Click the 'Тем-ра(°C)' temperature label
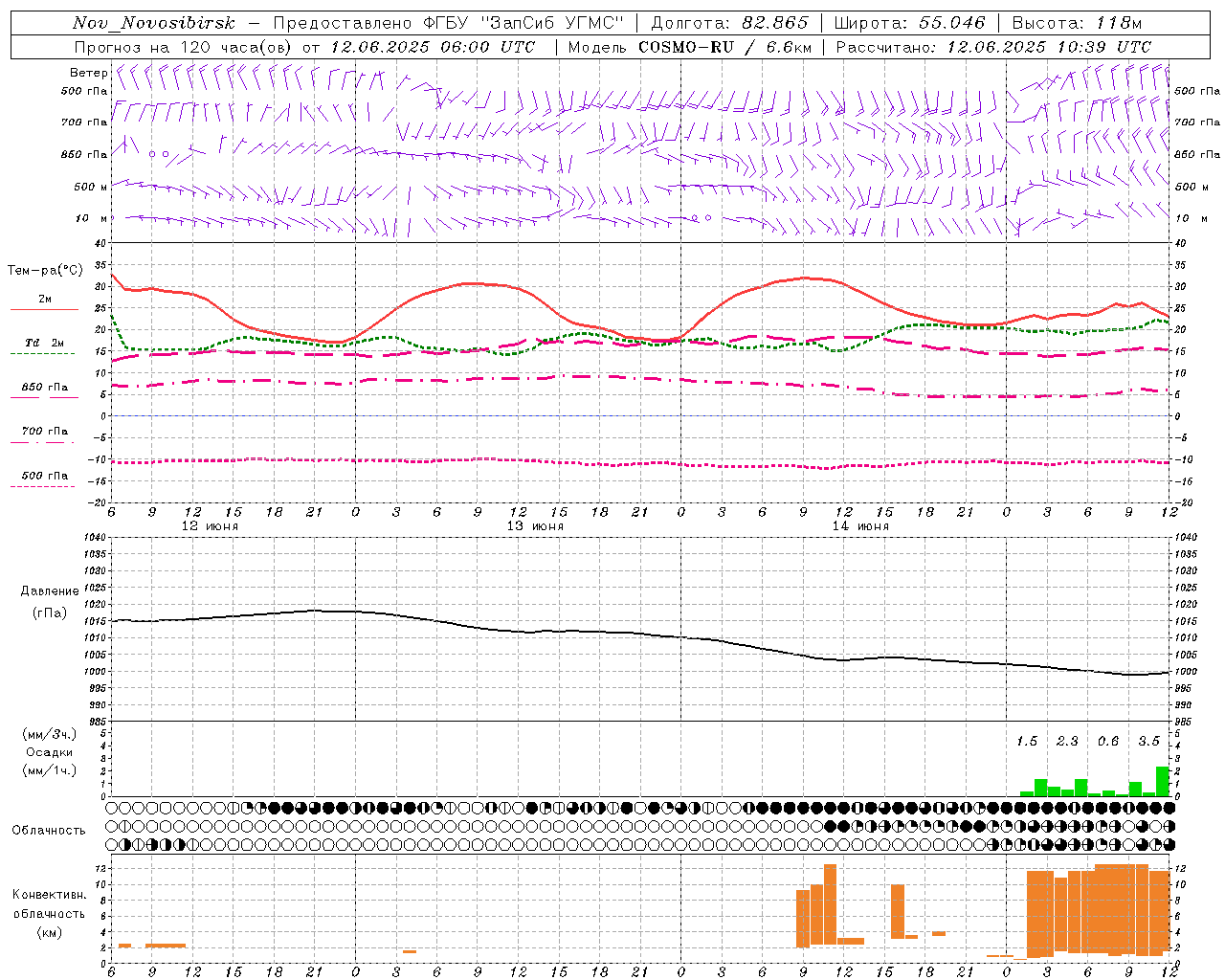The width and height of the screenshot is (1225, 980). (45, 271)
